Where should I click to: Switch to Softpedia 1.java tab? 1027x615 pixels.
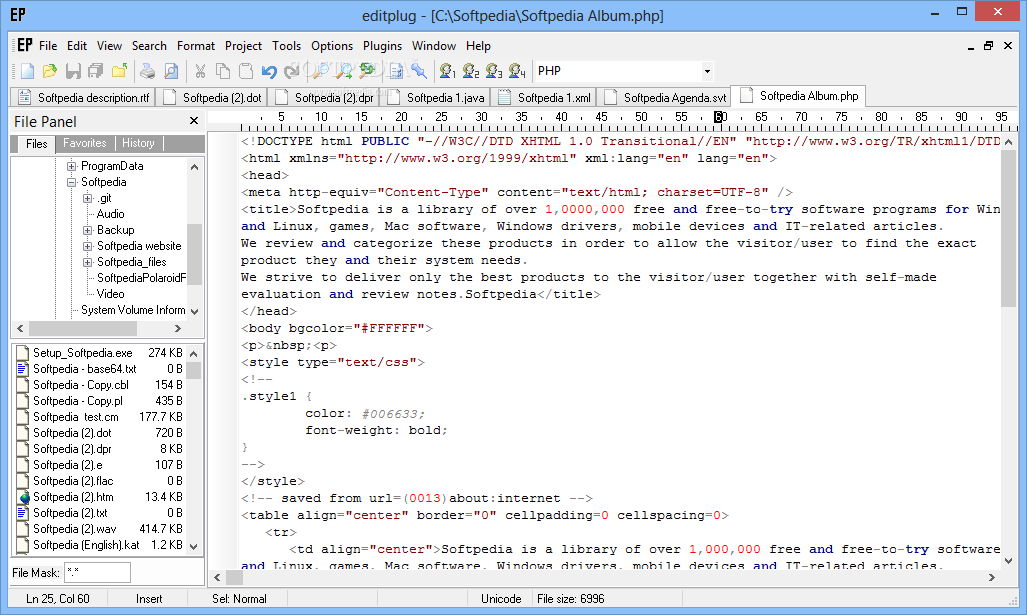click(436, 98)
